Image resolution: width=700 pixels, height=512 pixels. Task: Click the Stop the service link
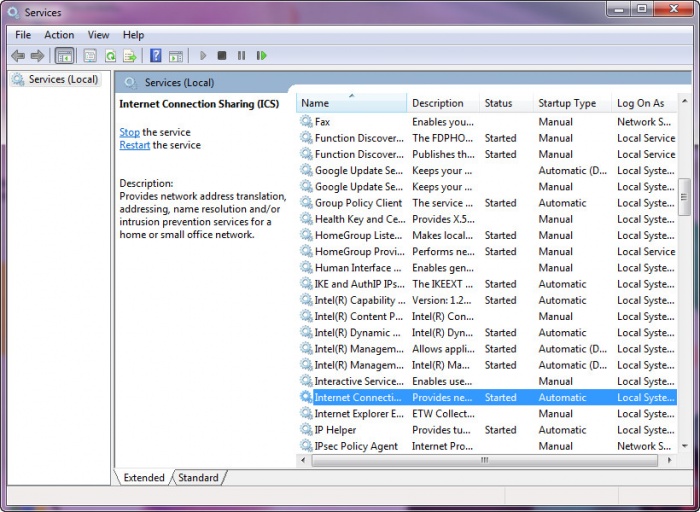click(129, 132)
